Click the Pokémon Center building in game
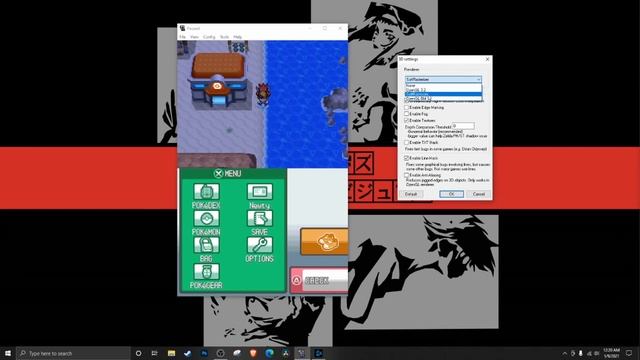 (218, 80)
